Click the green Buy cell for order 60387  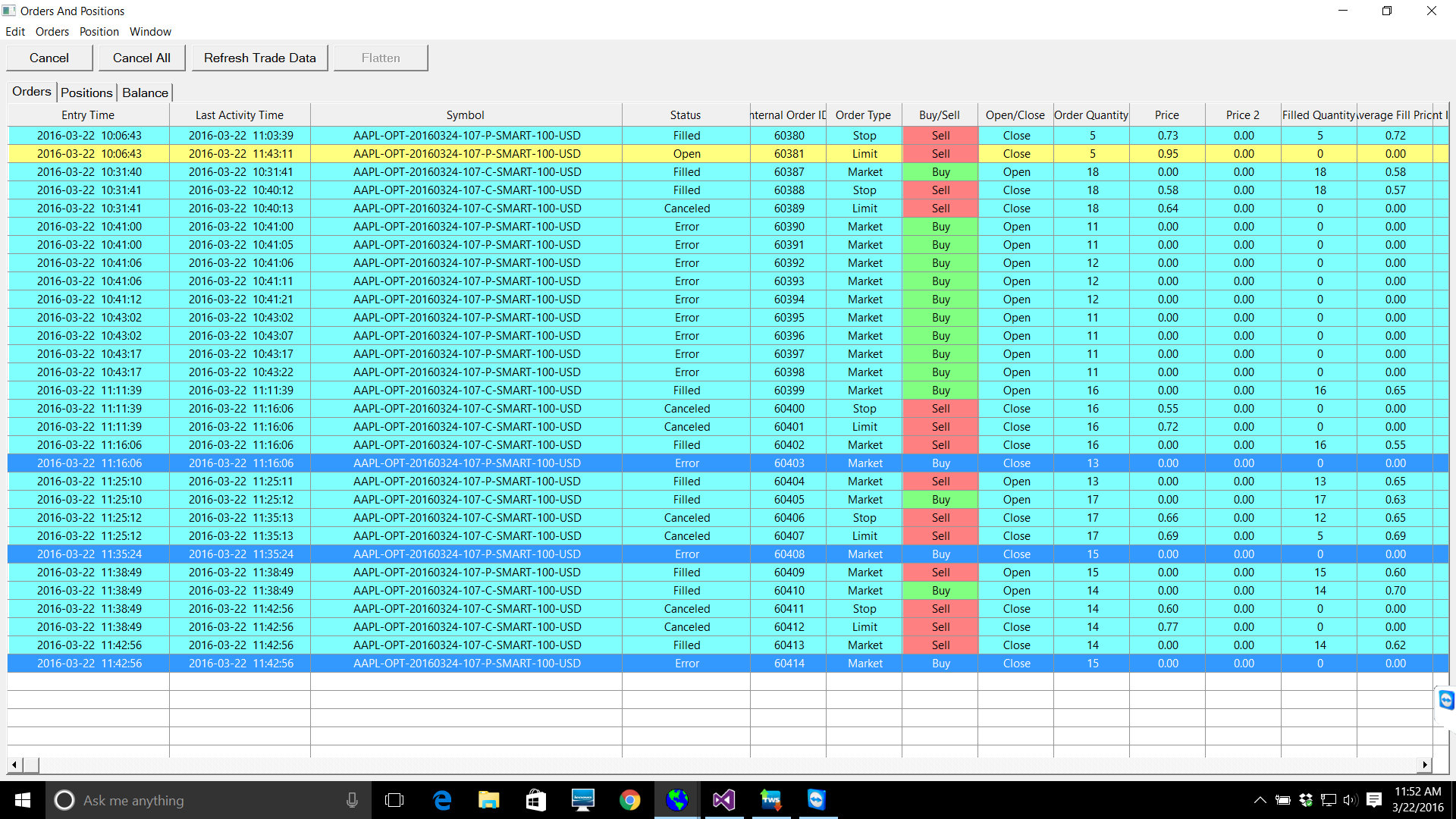(x=940, y=172)
